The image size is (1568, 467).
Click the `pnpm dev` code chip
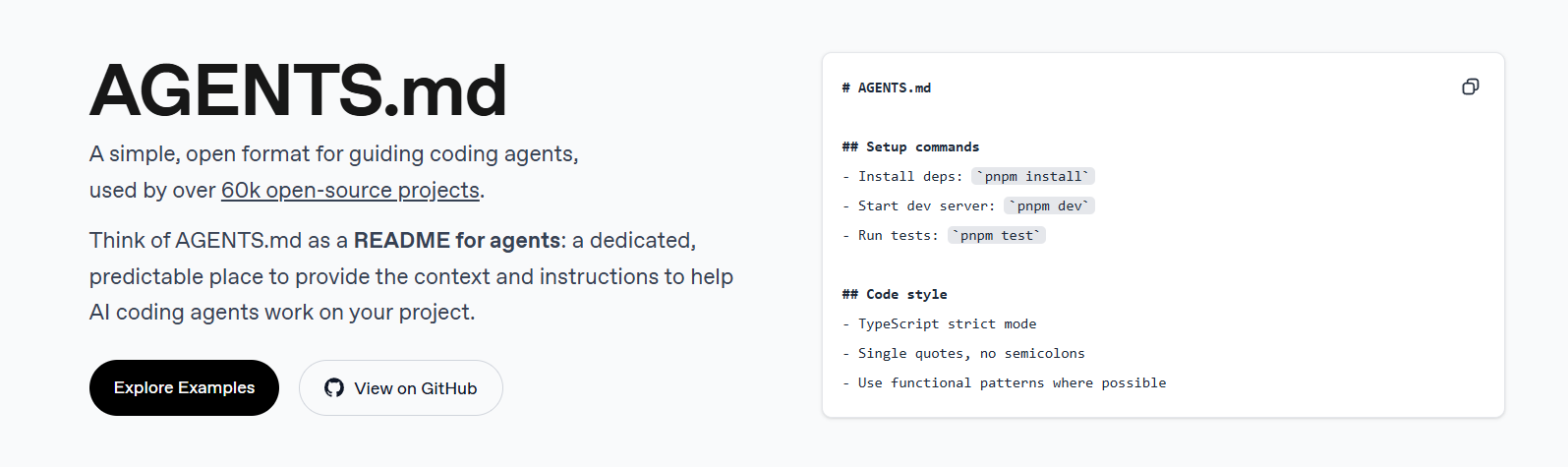pos(1049,205)
